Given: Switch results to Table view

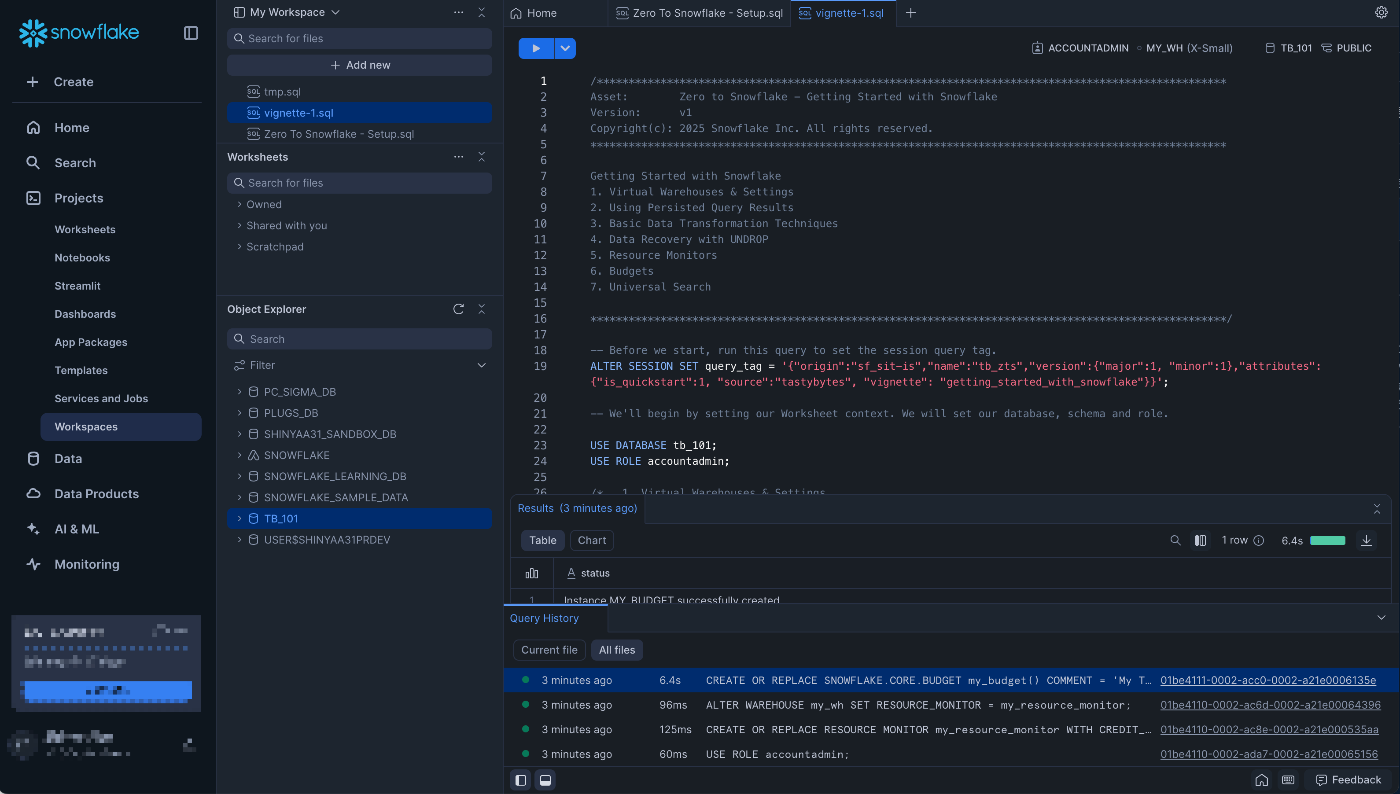Looking at the screenshot, I should point(543,540).
